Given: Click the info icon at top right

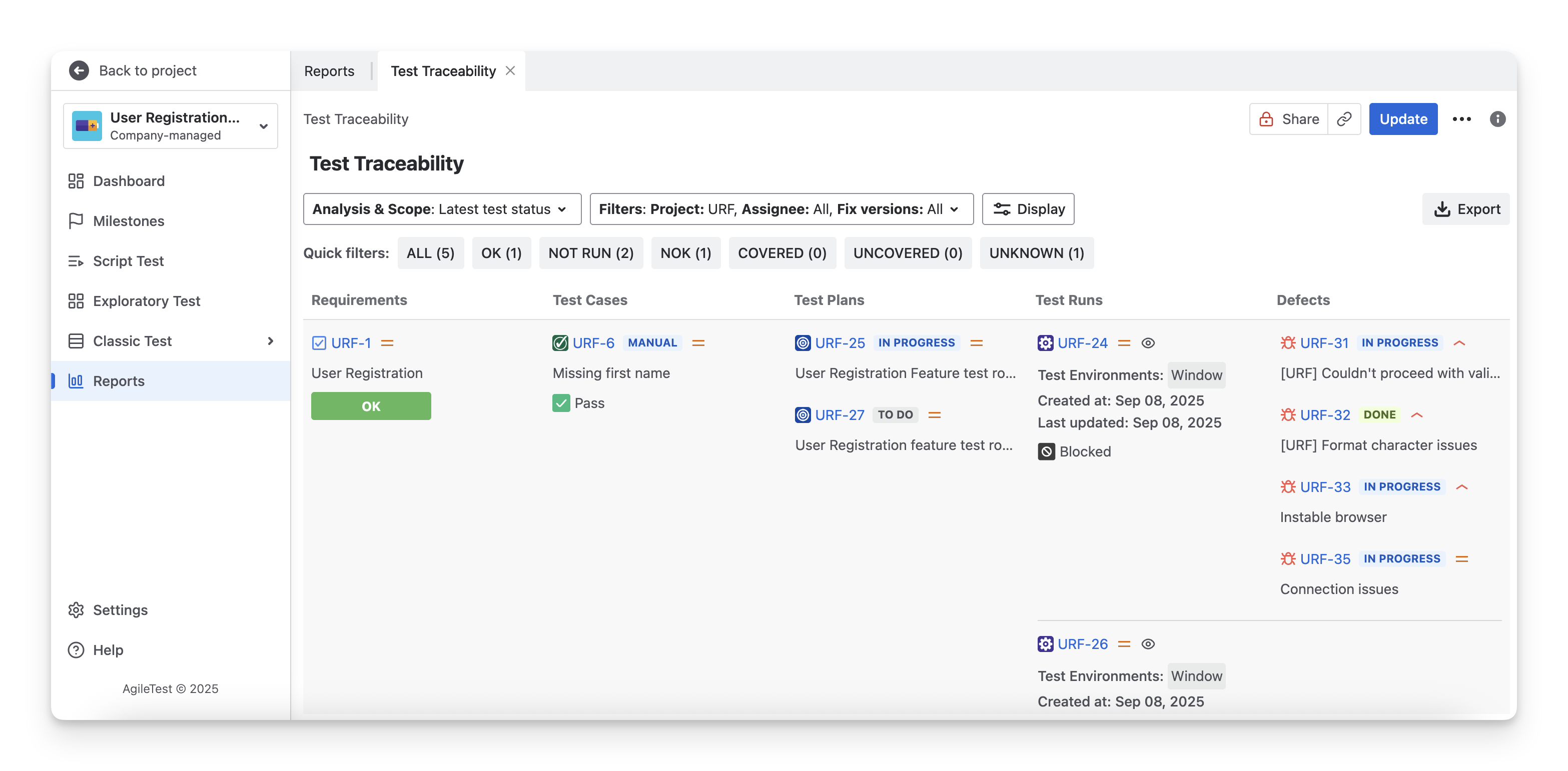Looking at the screenshot, I should click(1497, 119).
